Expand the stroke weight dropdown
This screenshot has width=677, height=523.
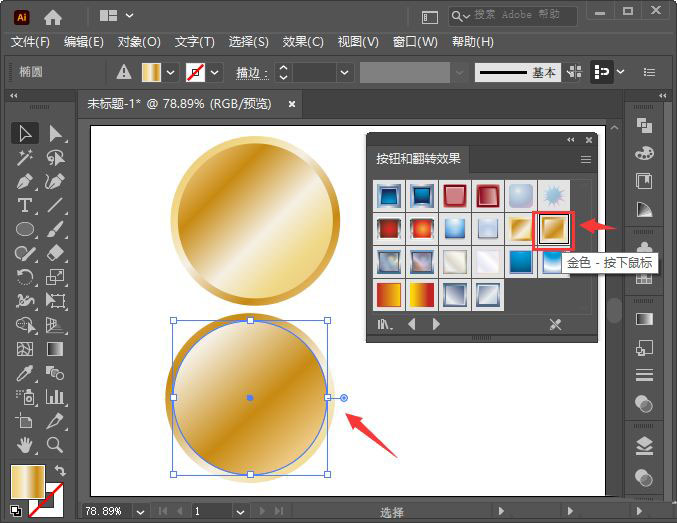pos(345,73)
